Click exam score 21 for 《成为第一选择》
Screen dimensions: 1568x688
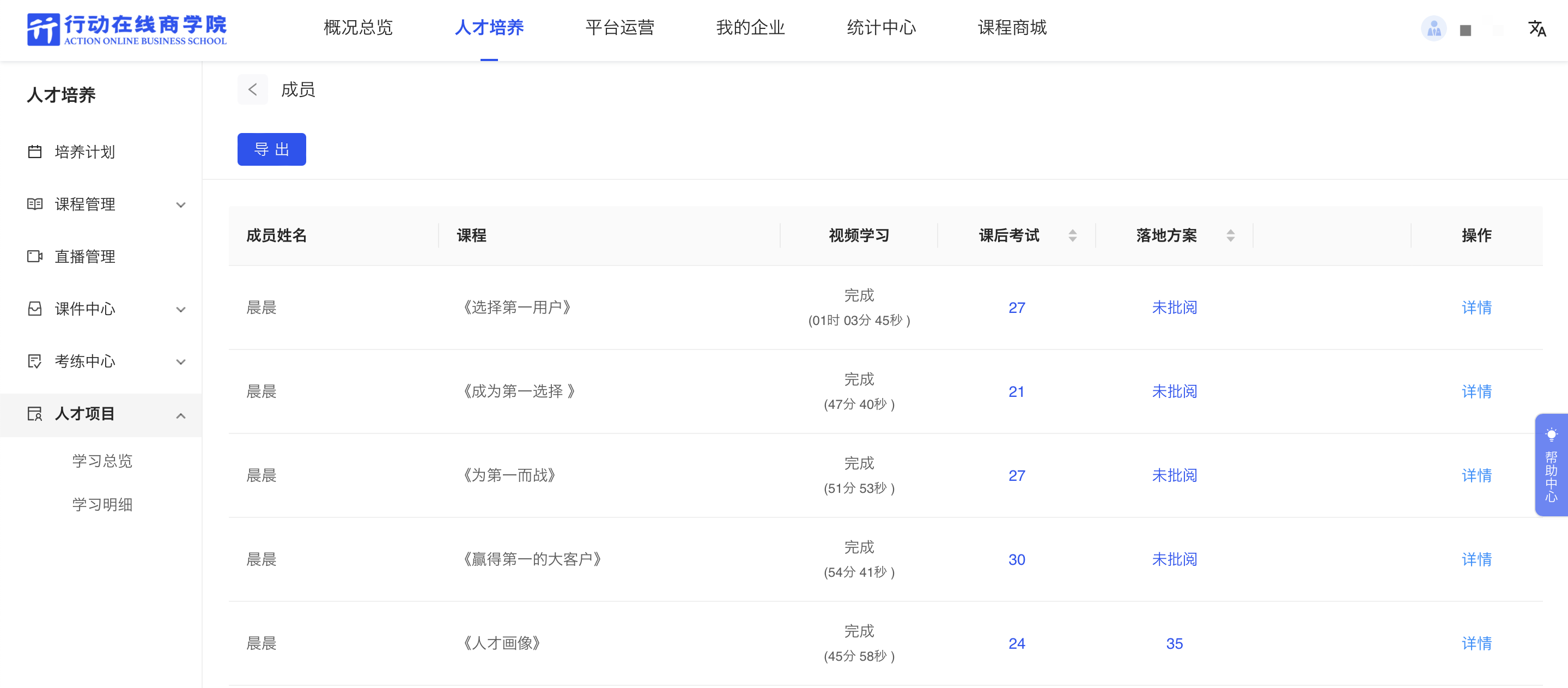coord(1017,391)
